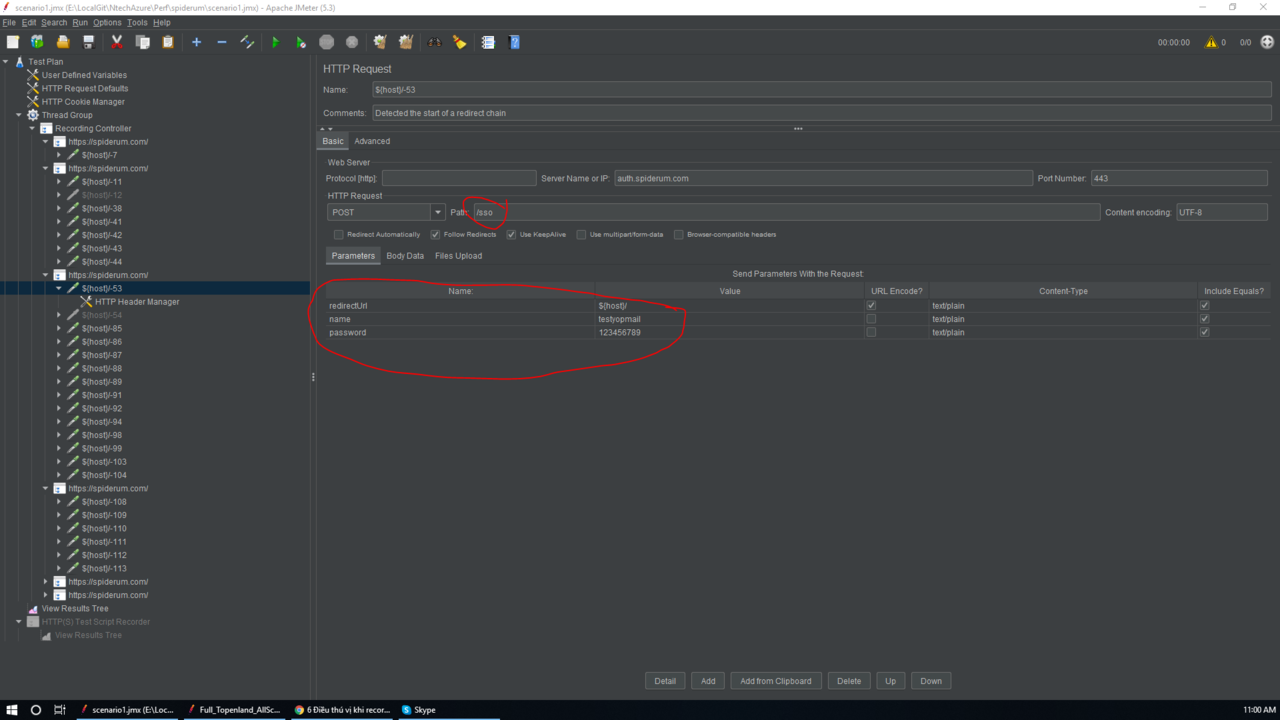Image resolution: width=1280 pixels, height=720 pixels.
Task: Open Help with the question-mark icon
Action: click(514, 42)
